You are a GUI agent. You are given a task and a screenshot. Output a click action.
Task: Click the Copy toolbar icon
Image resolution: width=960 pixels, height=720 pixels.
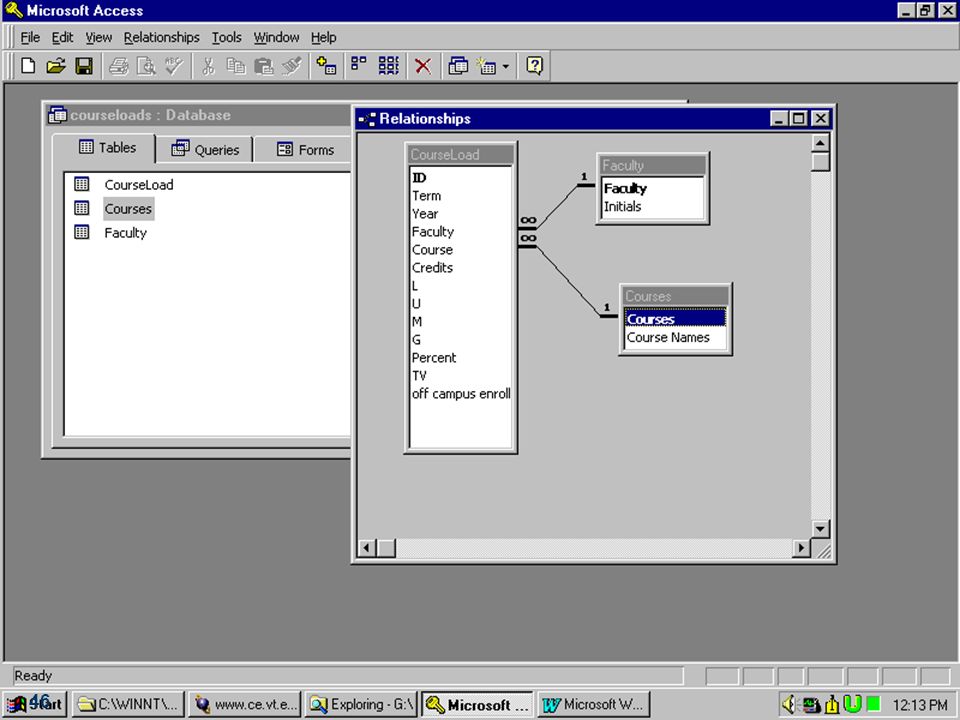pos(236,66)
